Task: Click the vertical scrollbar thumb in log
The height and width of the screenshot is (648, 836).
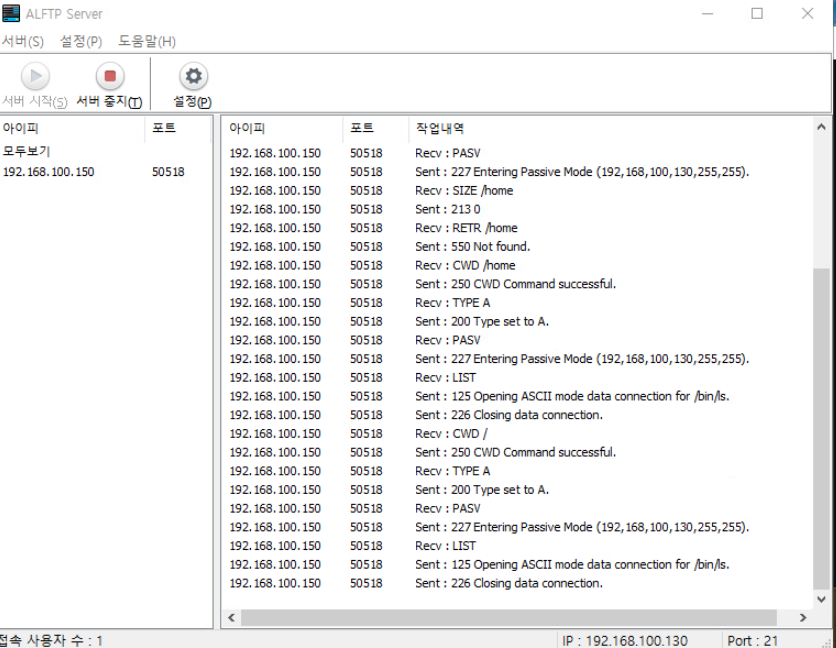Action: coord(821,429)
